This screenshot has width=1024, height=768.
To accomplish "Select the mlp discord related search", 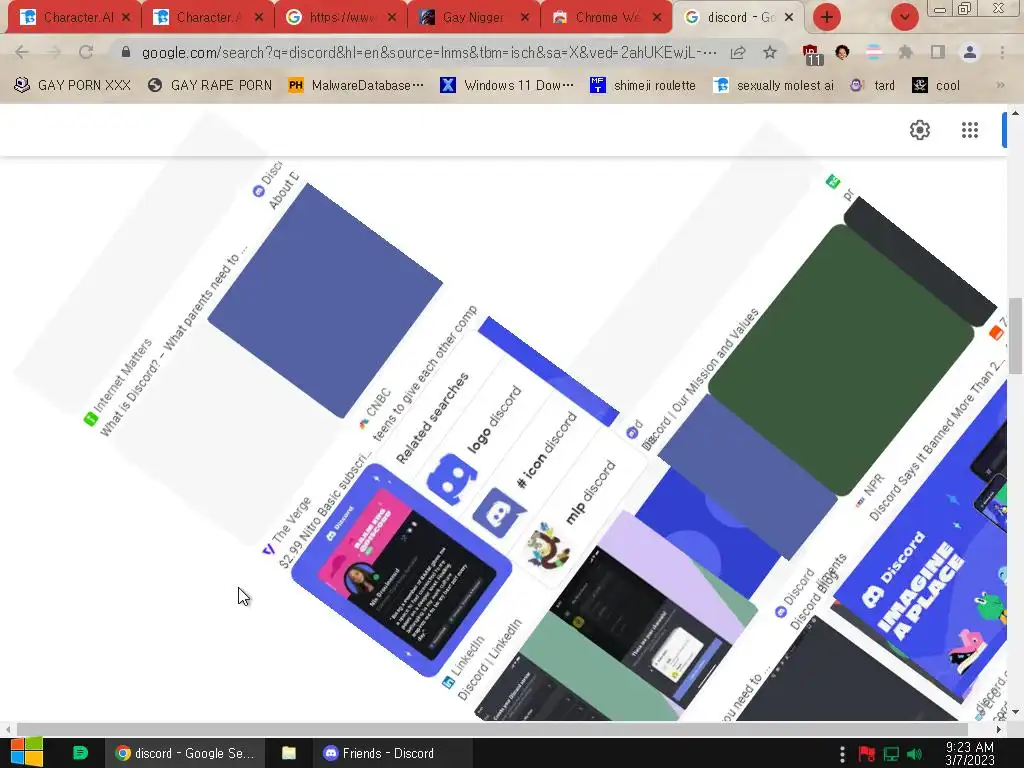I will click(x=569, y=516).
